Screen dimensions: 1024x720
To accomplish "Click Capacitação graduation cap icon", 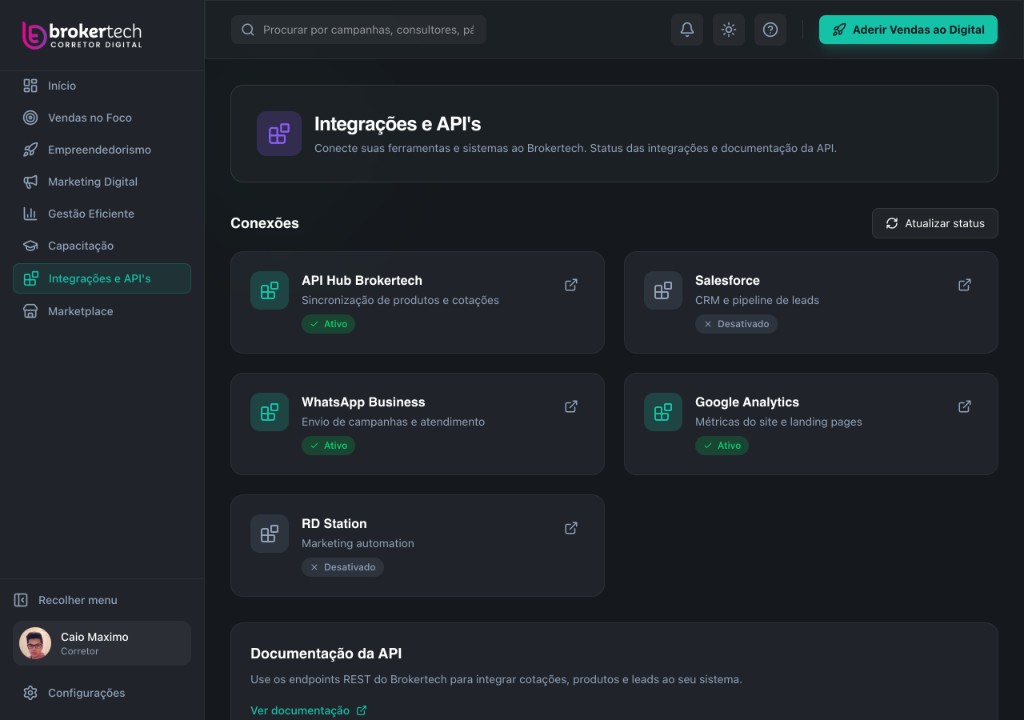I will 30,246.
